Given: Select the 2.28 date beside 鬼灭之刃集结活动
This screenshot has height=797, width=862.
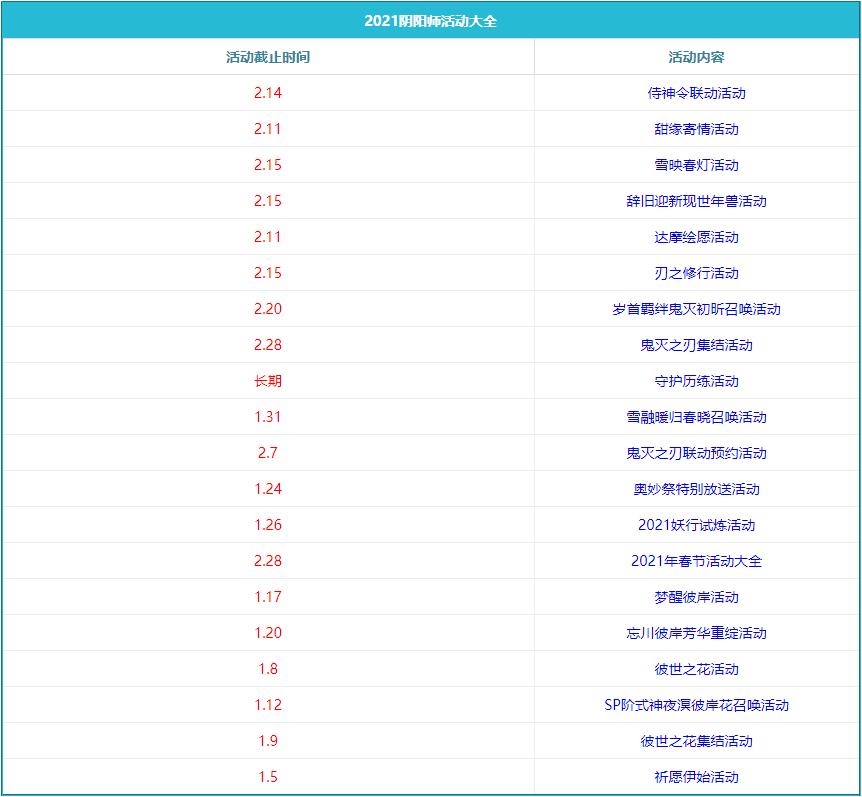Looking at the screenshot, I should pos(268,345).
